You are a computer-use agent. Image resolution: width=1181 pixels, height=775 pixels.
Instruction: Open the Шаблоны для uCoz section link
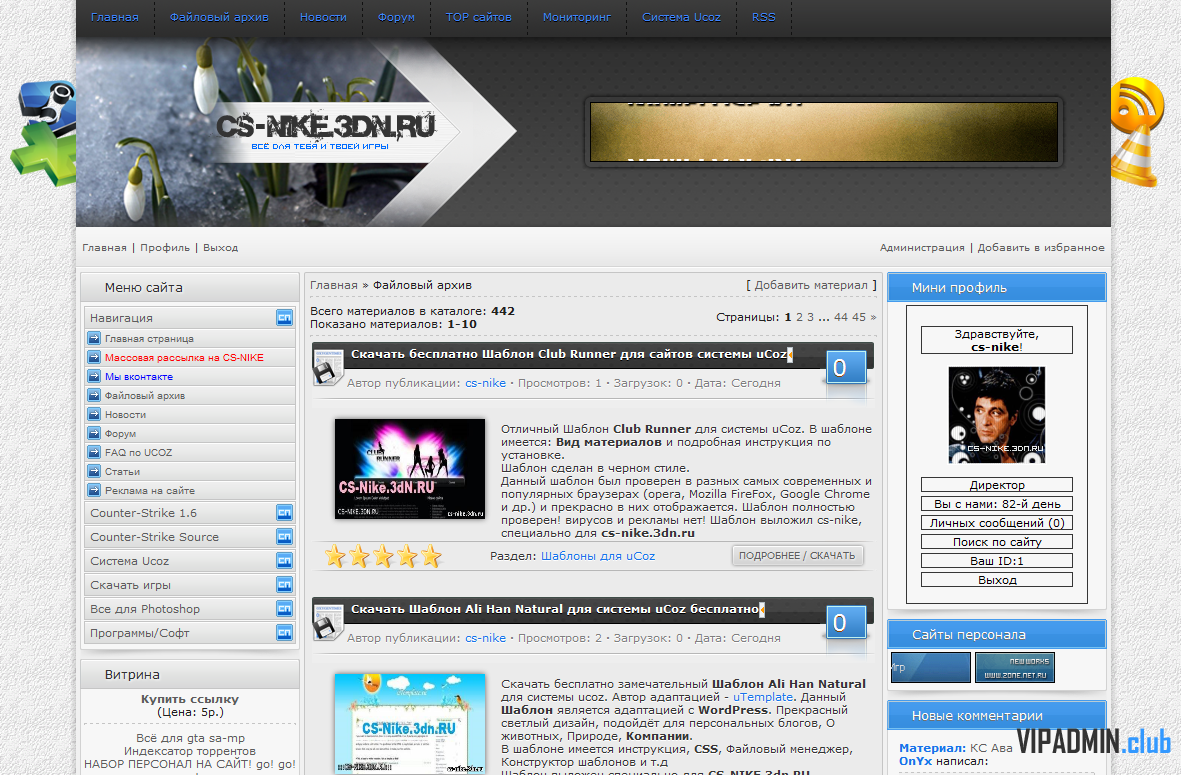click(x=598, y=557)
